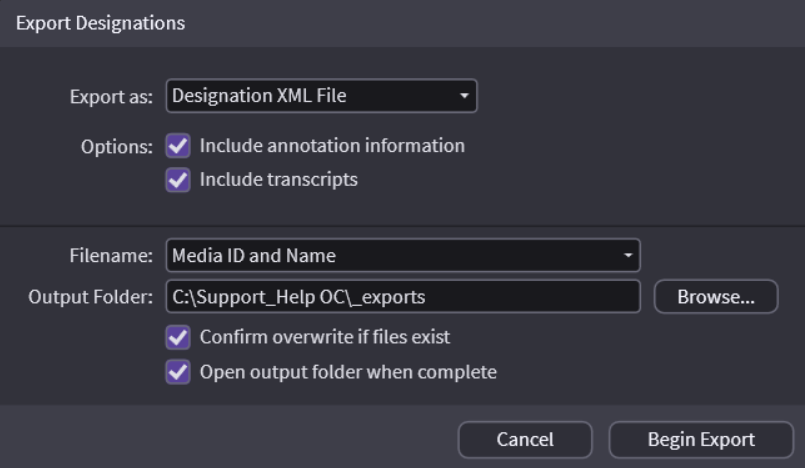The height and width of the screenshot is (468, 805).
Task: Disable Confirm overwrite if files exist
Action: [178, 337]
